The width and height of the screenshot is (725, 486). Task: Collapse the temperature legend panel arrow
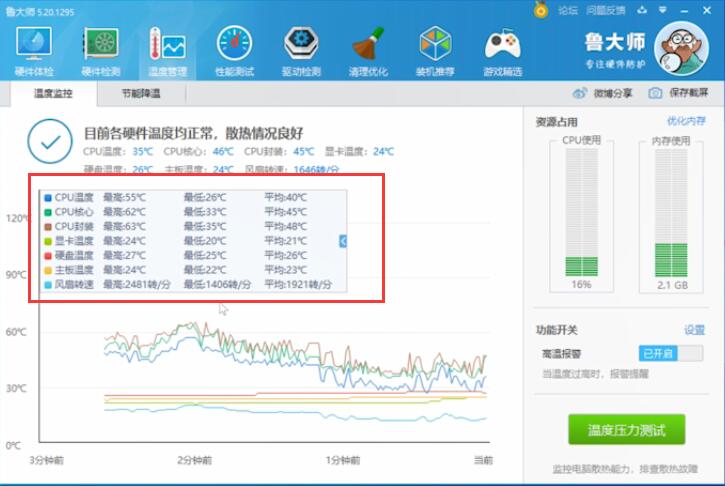[x=343, y=241]
